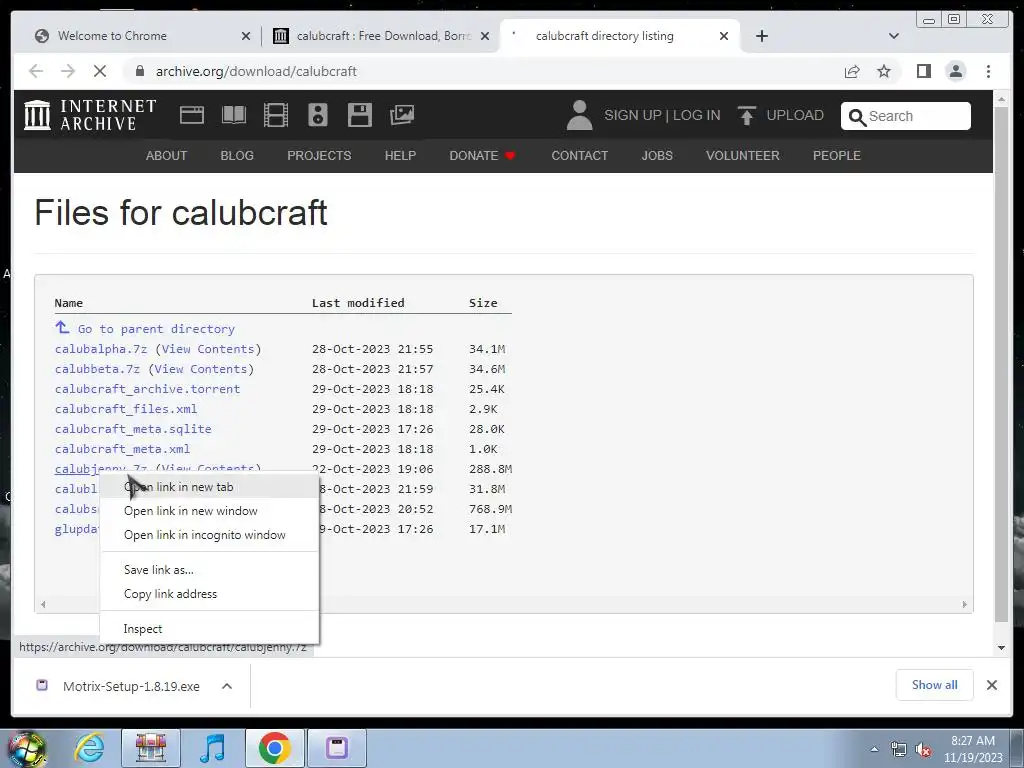1024x768 pixels.
Task: Switch to calubcraft Free Download tab
Action: tap(382, 36)
